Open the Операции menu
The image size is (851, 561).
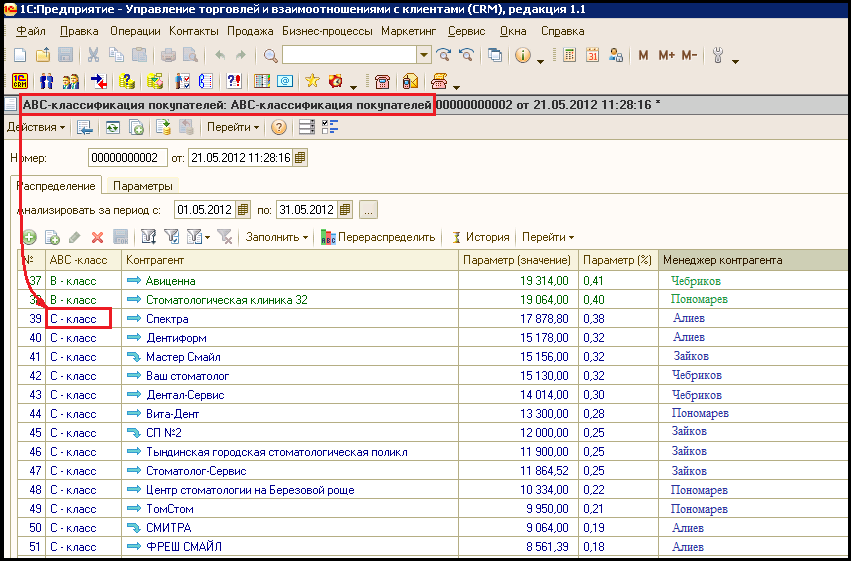[135, 31]
